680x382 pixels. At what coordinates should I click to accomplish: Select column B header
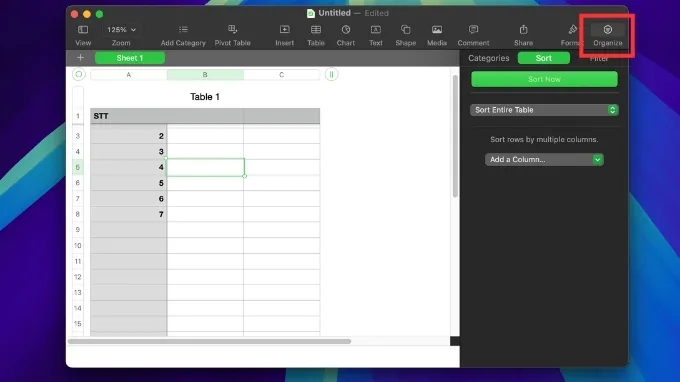[x=205, y=75]
